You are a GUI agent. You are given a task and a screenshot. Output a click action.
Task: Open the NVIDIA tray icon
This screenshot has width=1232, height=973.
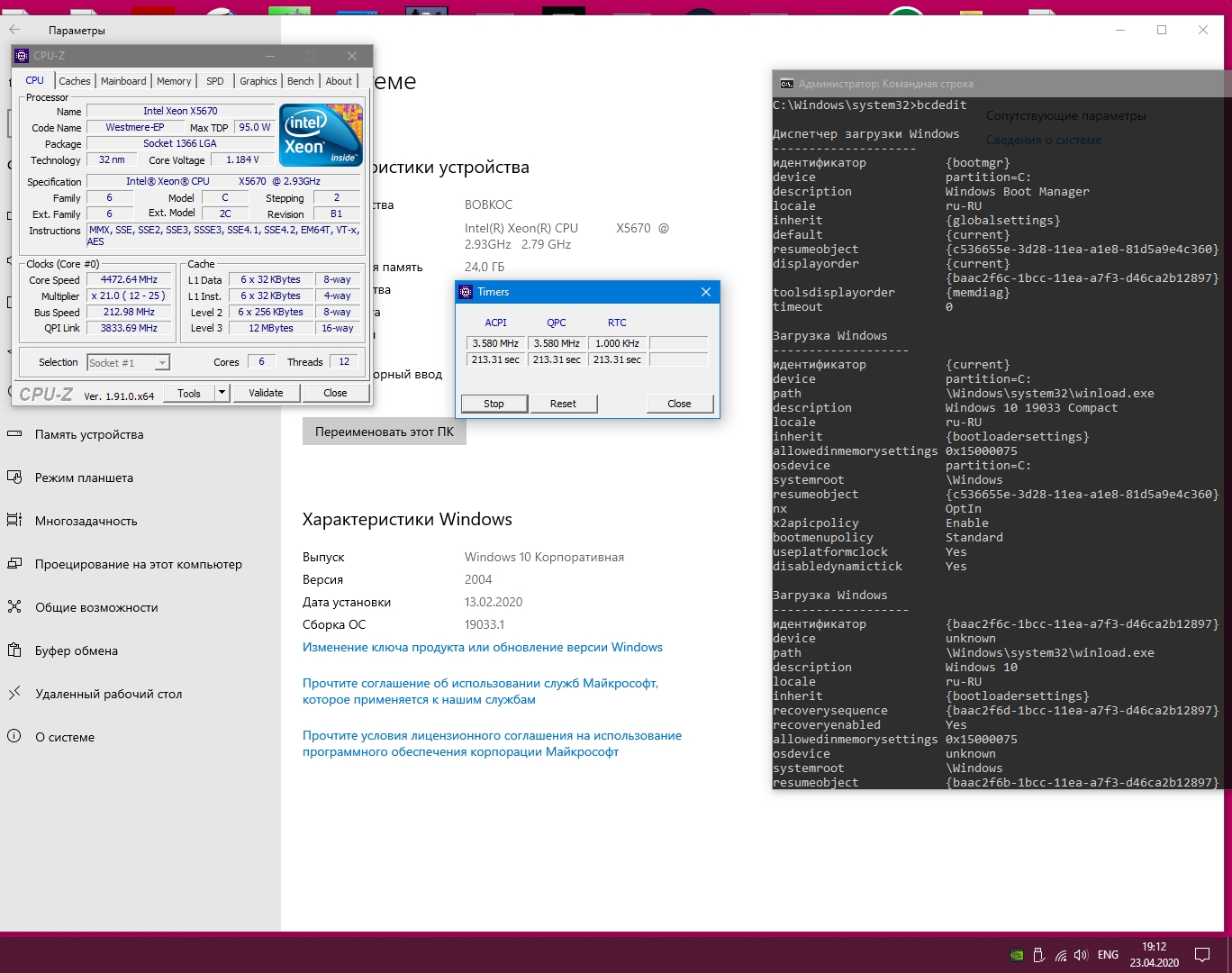[1016, 955]
